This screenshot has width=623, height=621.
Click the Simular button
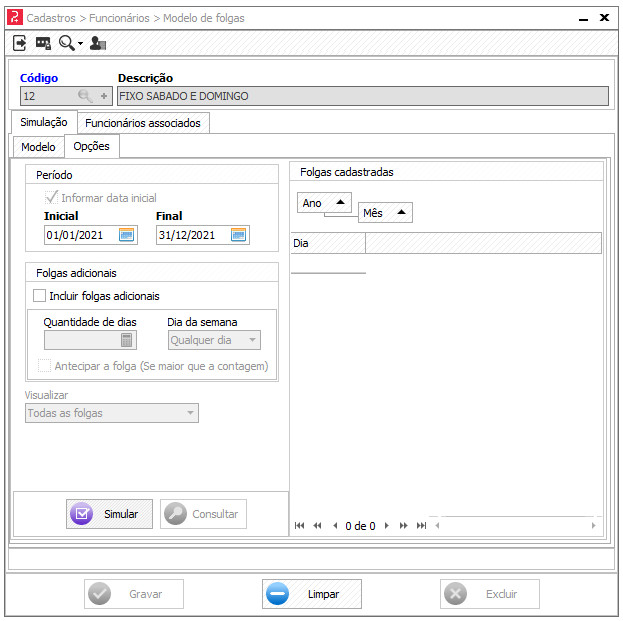109,514
